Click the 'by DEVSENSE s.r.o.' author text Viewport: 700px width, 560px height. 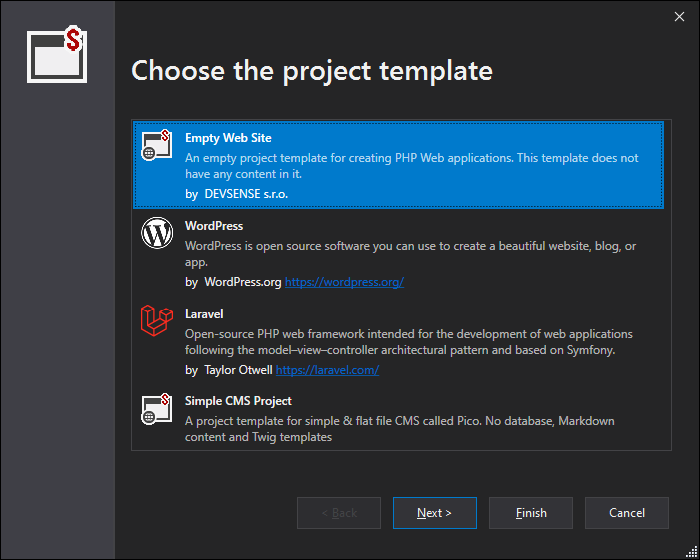pos(237,194)
